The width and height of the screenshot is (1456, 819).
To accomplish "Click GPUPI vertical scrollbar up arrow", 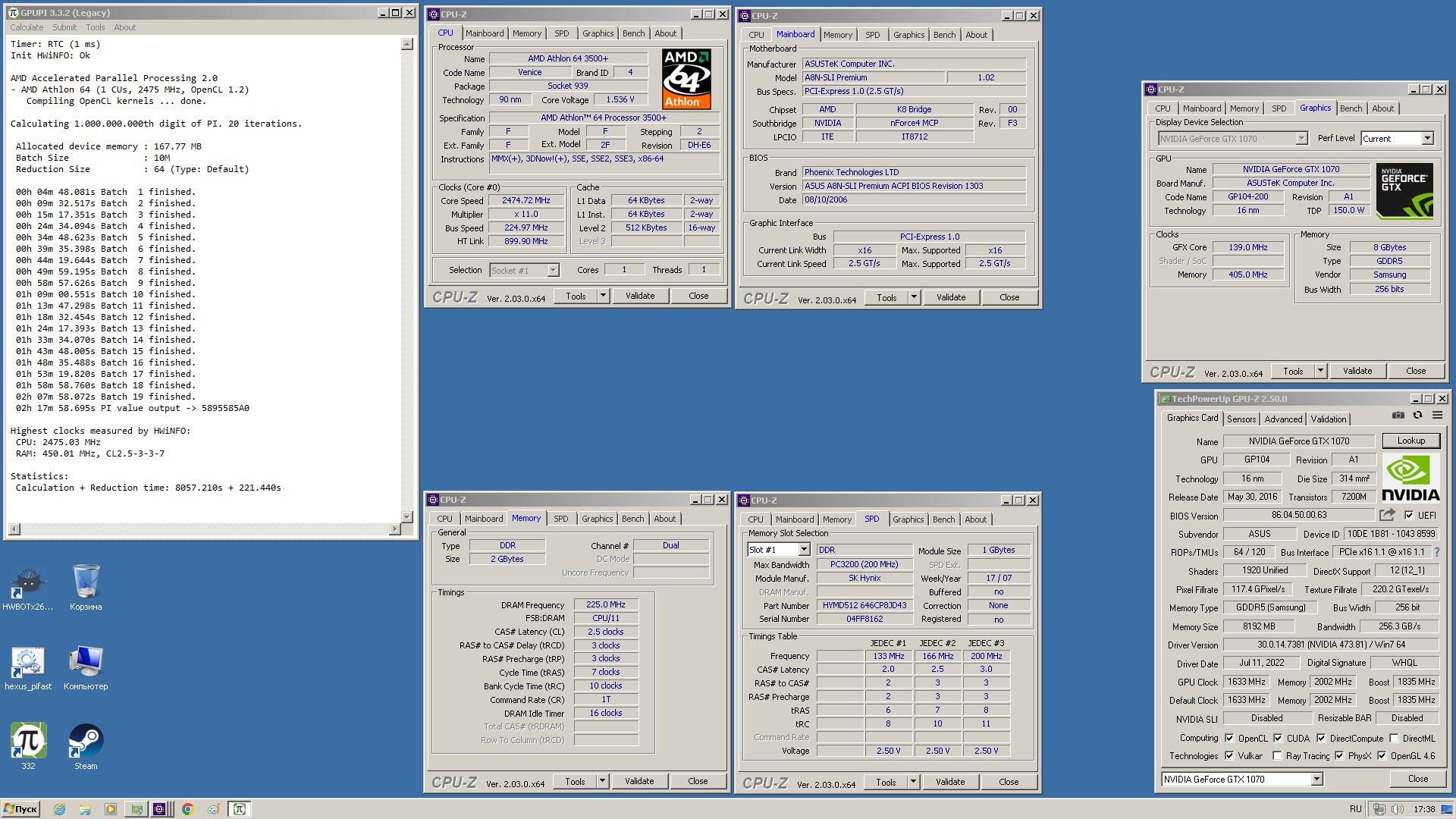I will coord(407,44).
